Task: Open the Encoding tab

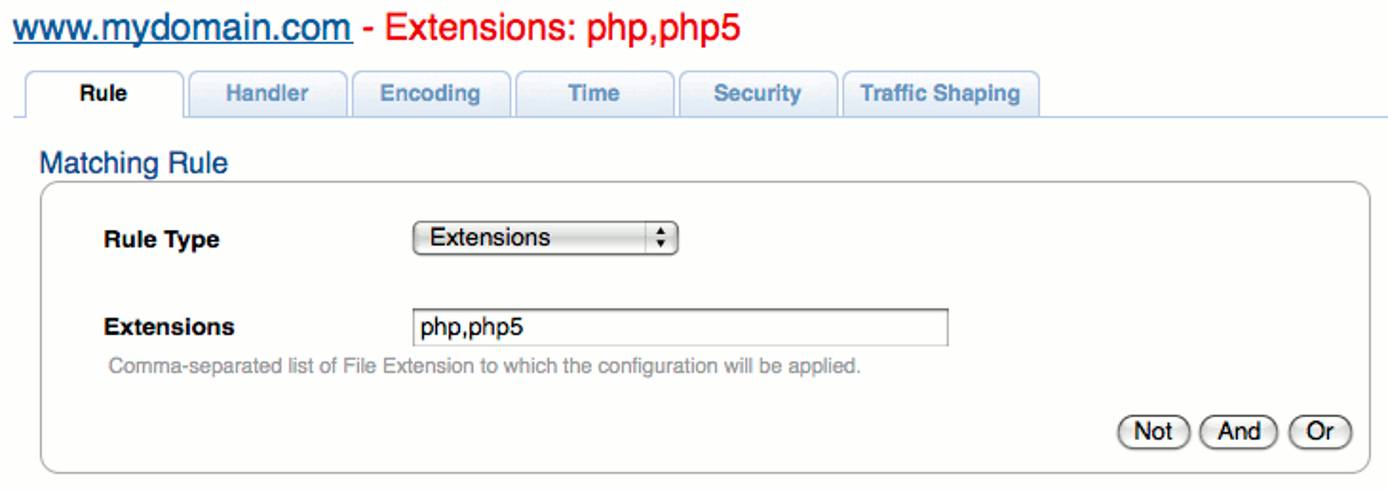Action: point(430,94)
